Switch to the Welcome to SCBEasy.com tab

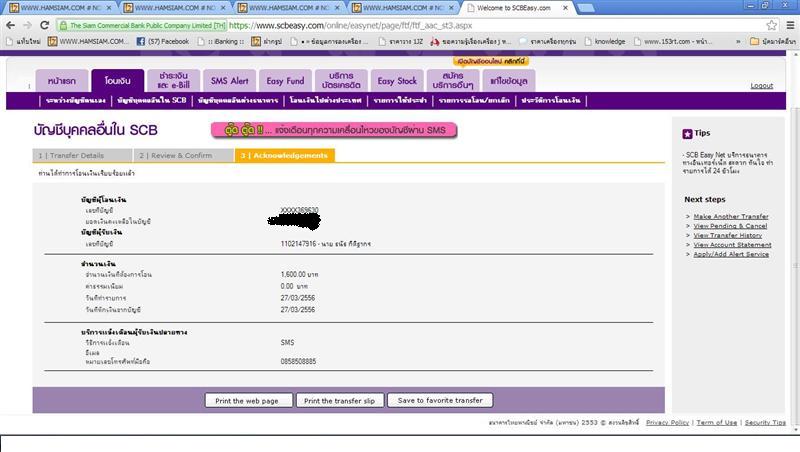pyautogui.click(x=513, y=8)
